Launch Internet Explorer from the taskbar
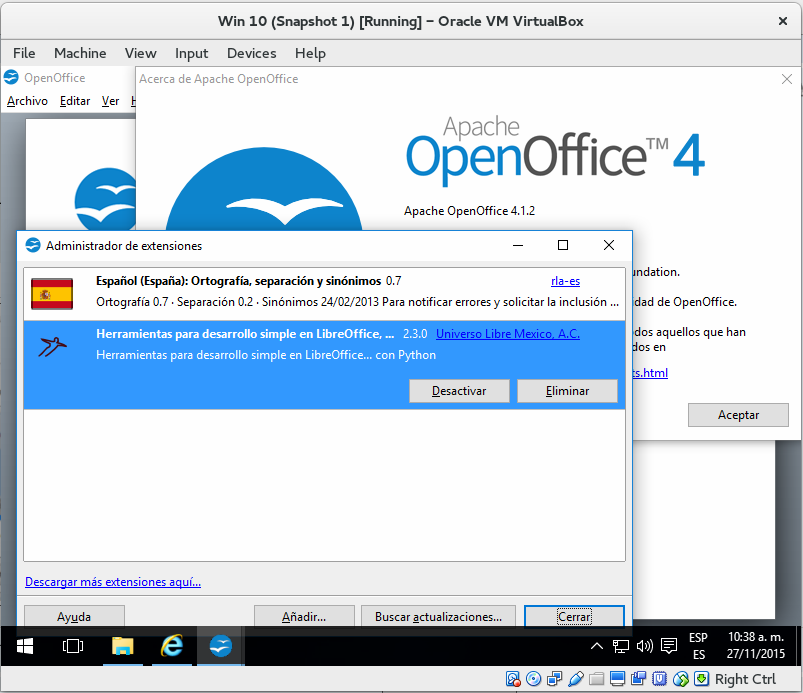The height and width of the screenshot is (693, 803). pyautogui.click(x=172, y=646)
